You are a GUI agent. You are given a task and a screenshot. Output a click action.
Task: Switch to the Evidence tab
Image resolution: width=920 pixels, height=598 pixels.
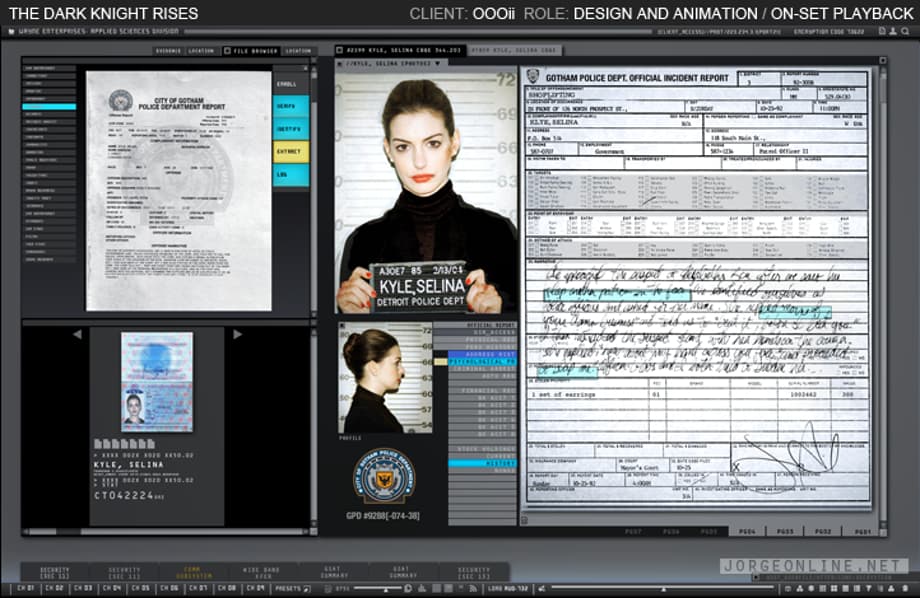click(167, 50)
